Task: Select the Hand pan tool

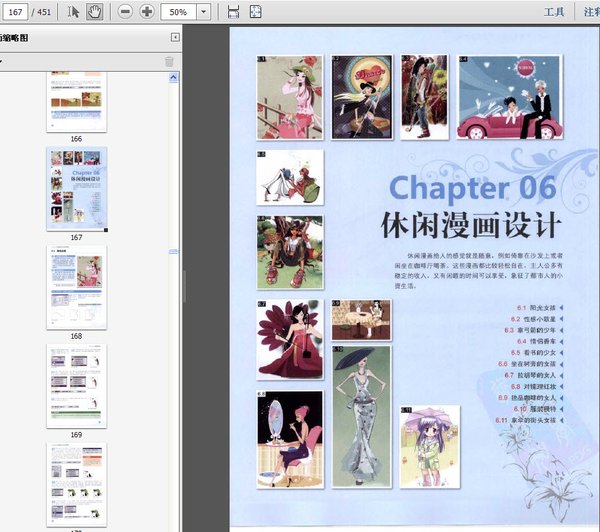Action: (94, 12)
